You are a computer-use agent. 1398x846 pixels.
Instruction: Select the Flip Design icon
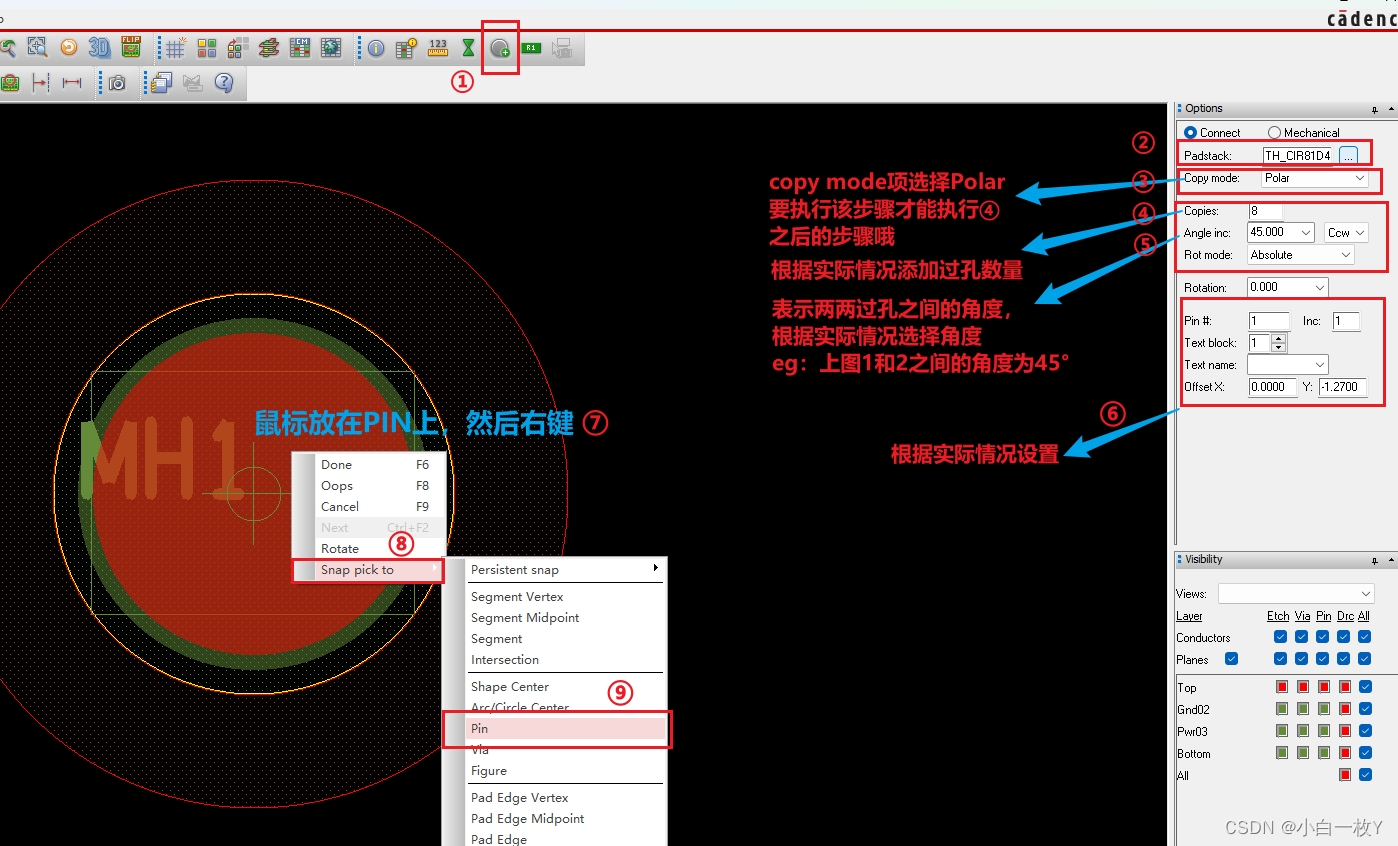(x=133, y=47)
